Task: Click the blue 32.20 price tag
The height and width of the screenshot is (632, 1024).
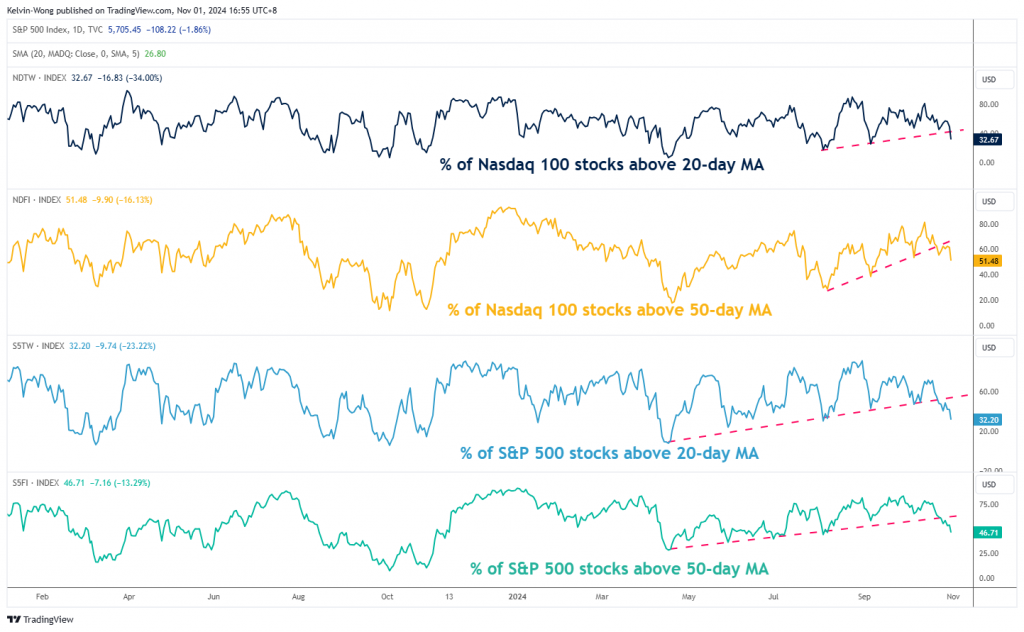Action: pyautogui.click(x=989, y=421)
